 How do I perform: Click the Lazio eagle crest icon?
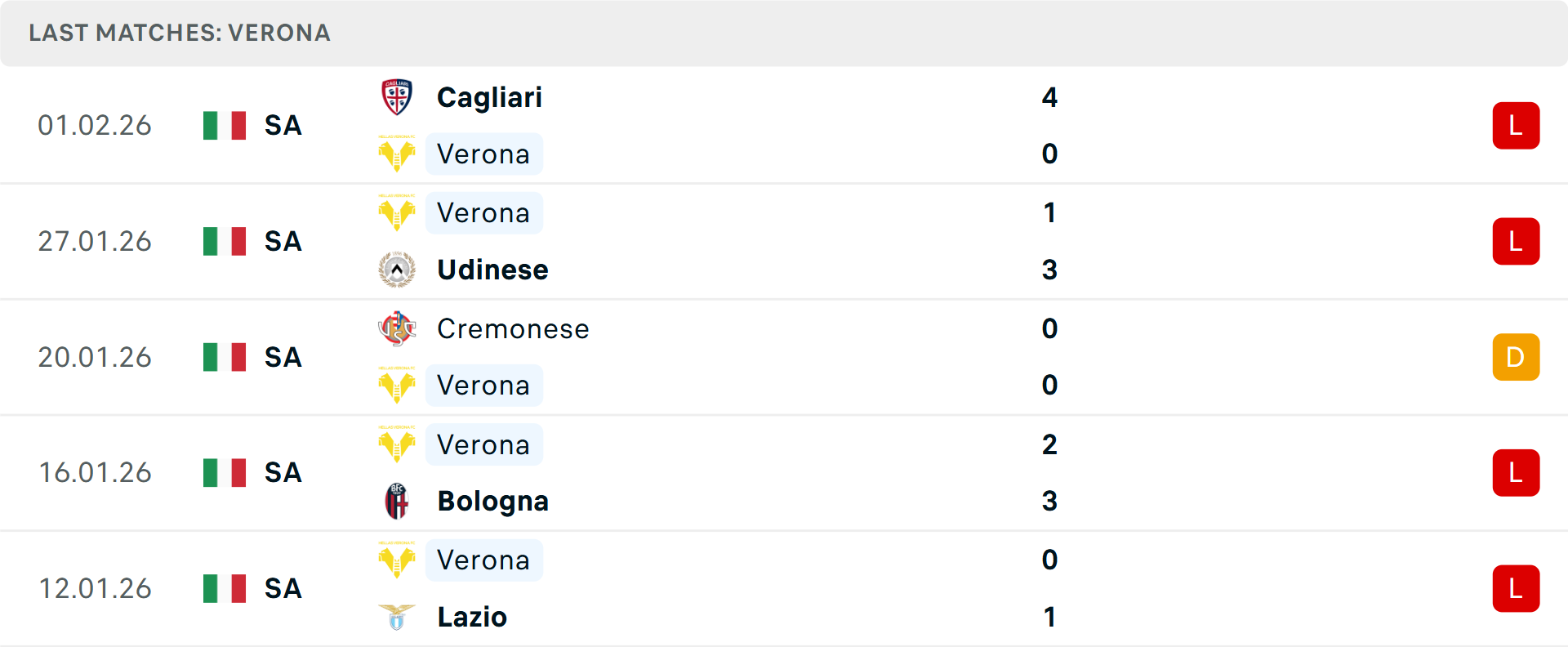coord(397,617)
